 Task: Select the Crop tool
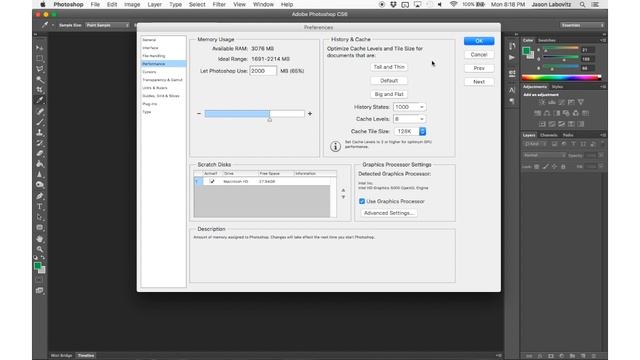pos(40,89)
